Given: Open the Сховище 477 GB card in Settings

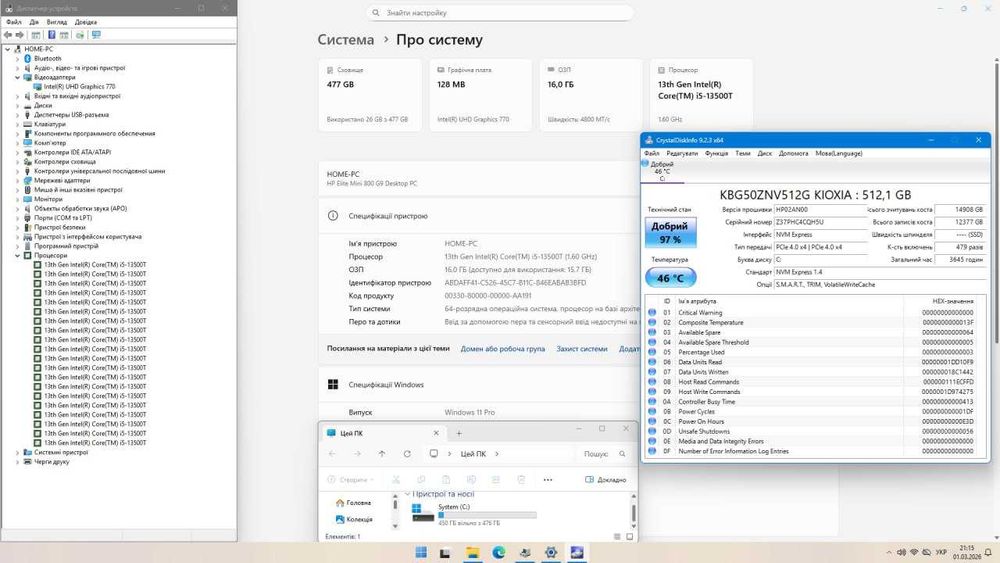Looking at the screenshot, I should click(x=370, y=95).
